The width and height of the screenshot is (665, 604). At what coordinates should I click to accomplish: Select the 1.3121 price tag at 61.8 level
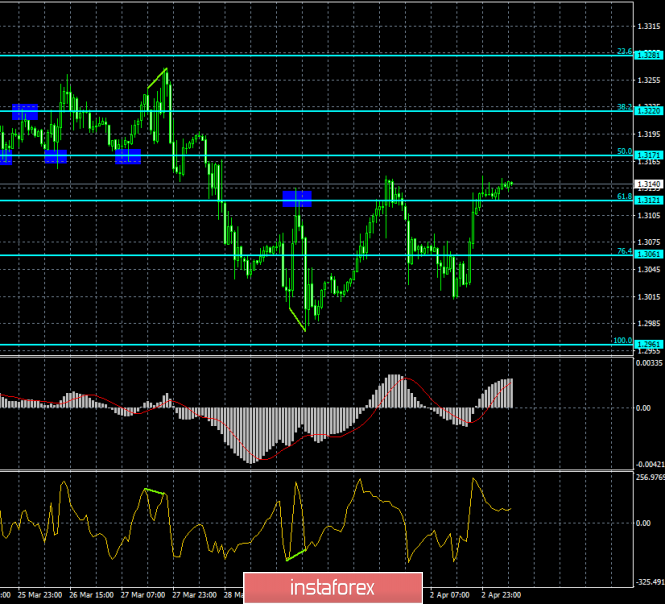click(x=647, y=199)
